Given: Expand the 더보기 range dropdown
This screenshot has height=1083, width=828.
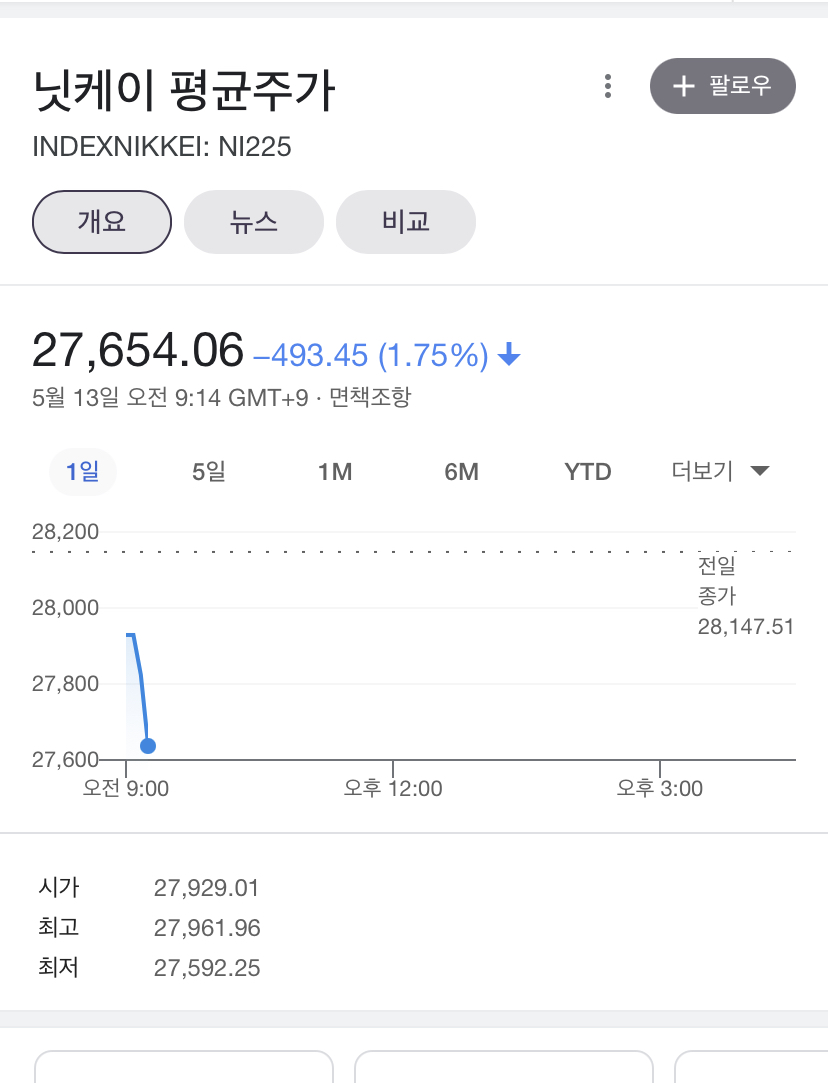Looking at the screenshot, I should (x=720, y=472).
